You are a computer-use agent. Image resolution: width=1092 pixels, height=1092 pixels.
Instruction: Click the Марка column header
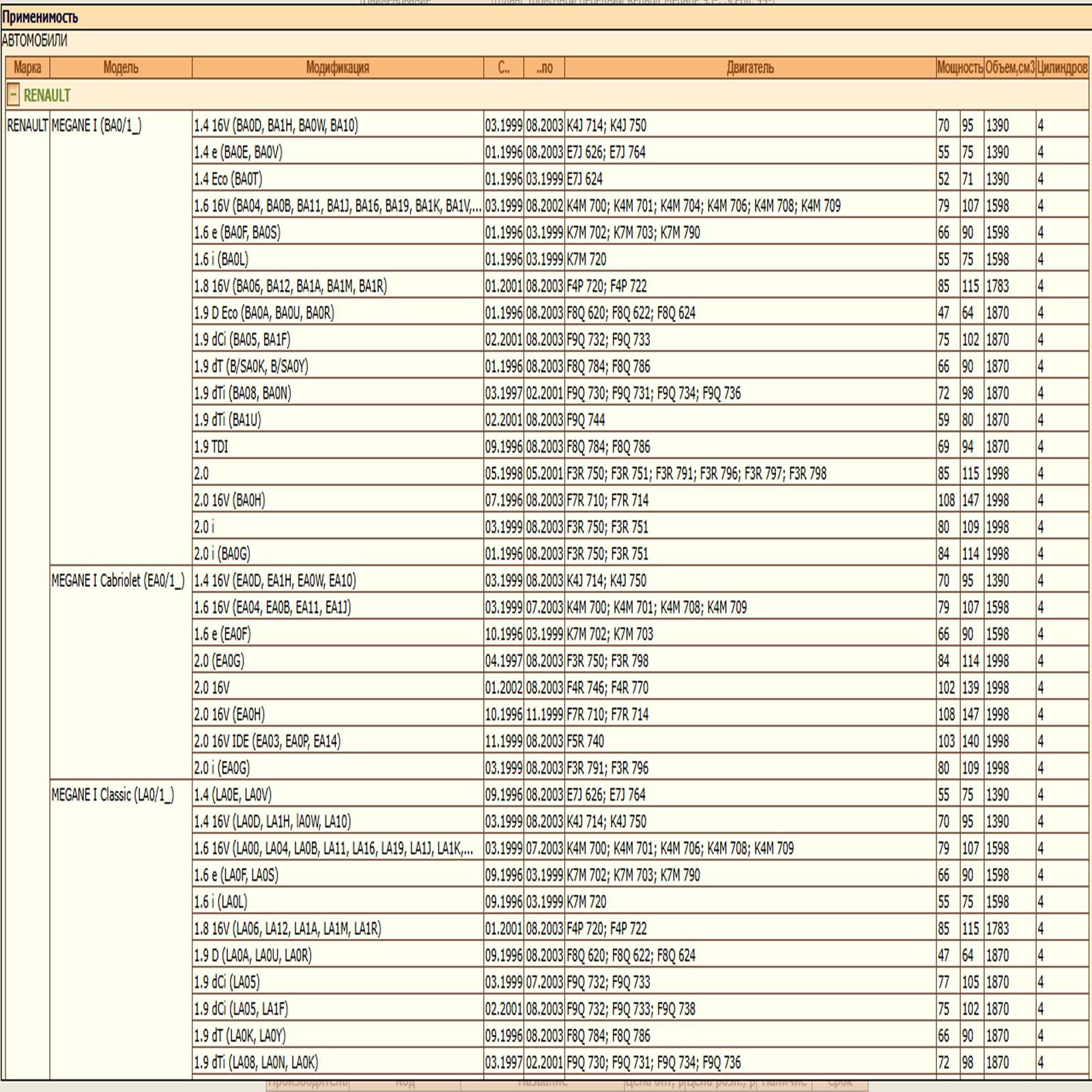coord(27,68)
